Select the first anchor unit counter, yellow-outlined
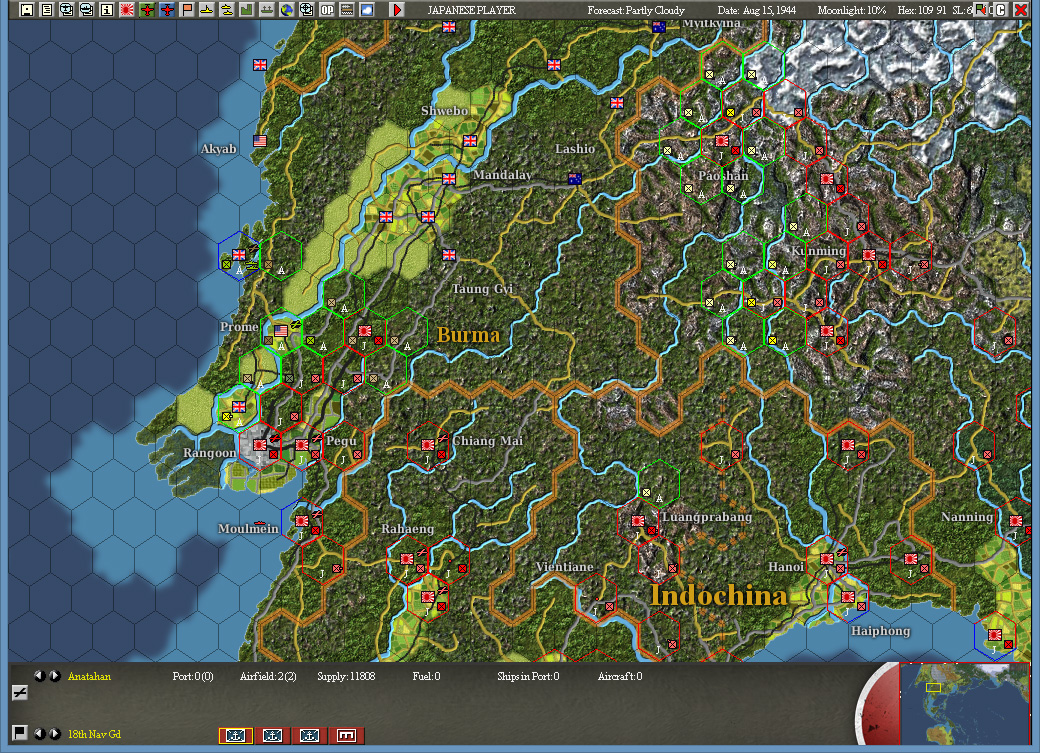 point(235,735)
